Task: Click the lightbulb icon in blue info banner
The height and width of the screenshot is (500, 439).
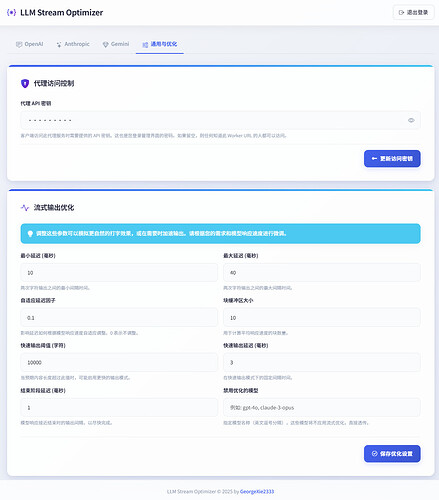Action: coord(30,234)
